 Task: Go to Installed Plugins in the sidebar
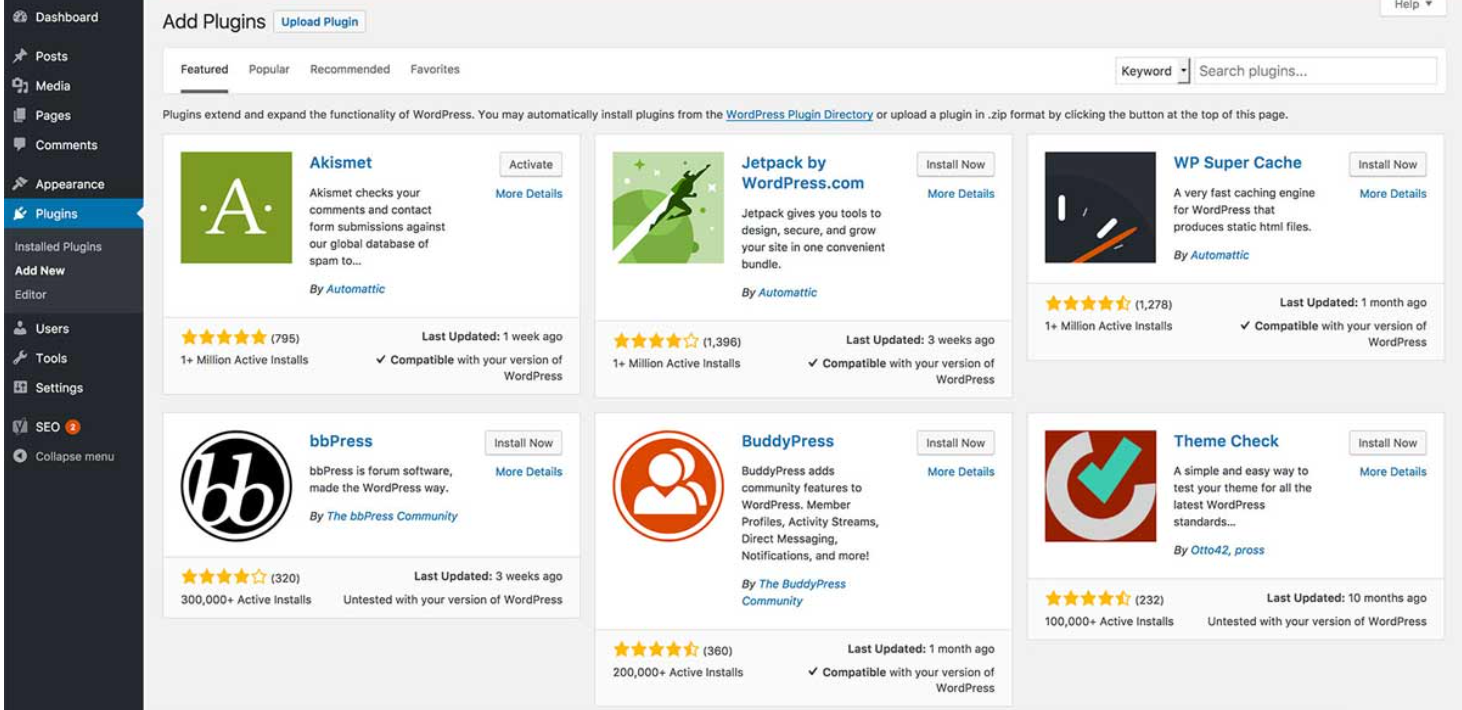tap(58, 247)
